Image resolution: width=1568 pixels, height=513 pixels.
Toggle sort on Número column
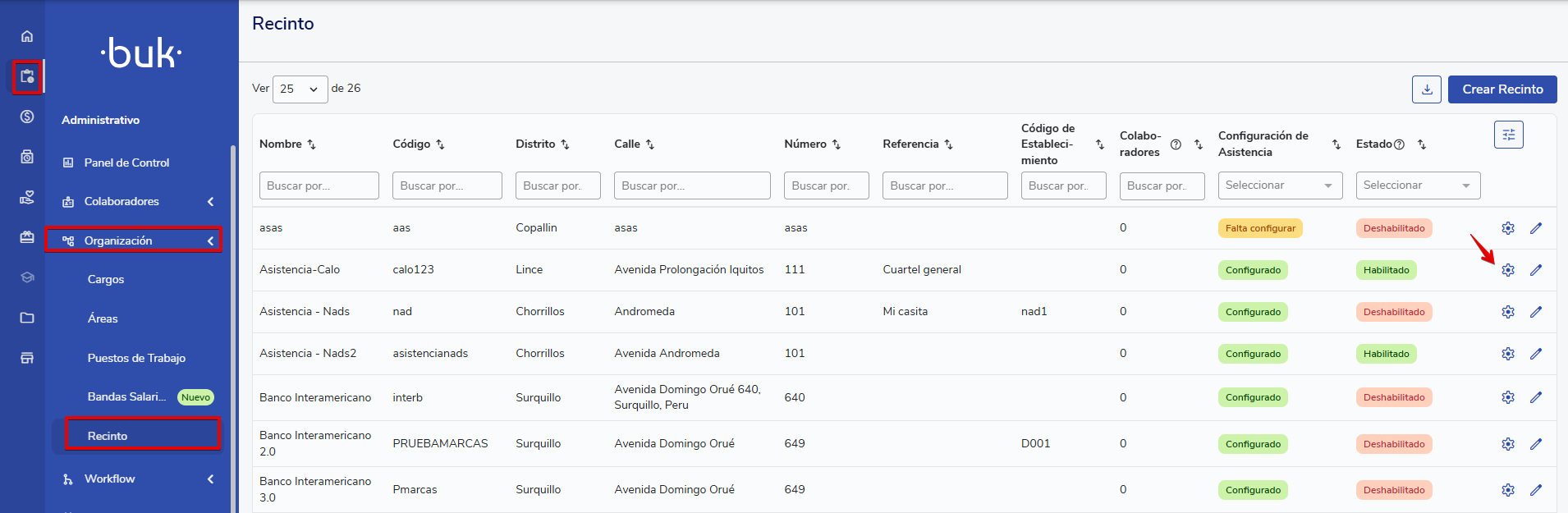coord(837,144)
